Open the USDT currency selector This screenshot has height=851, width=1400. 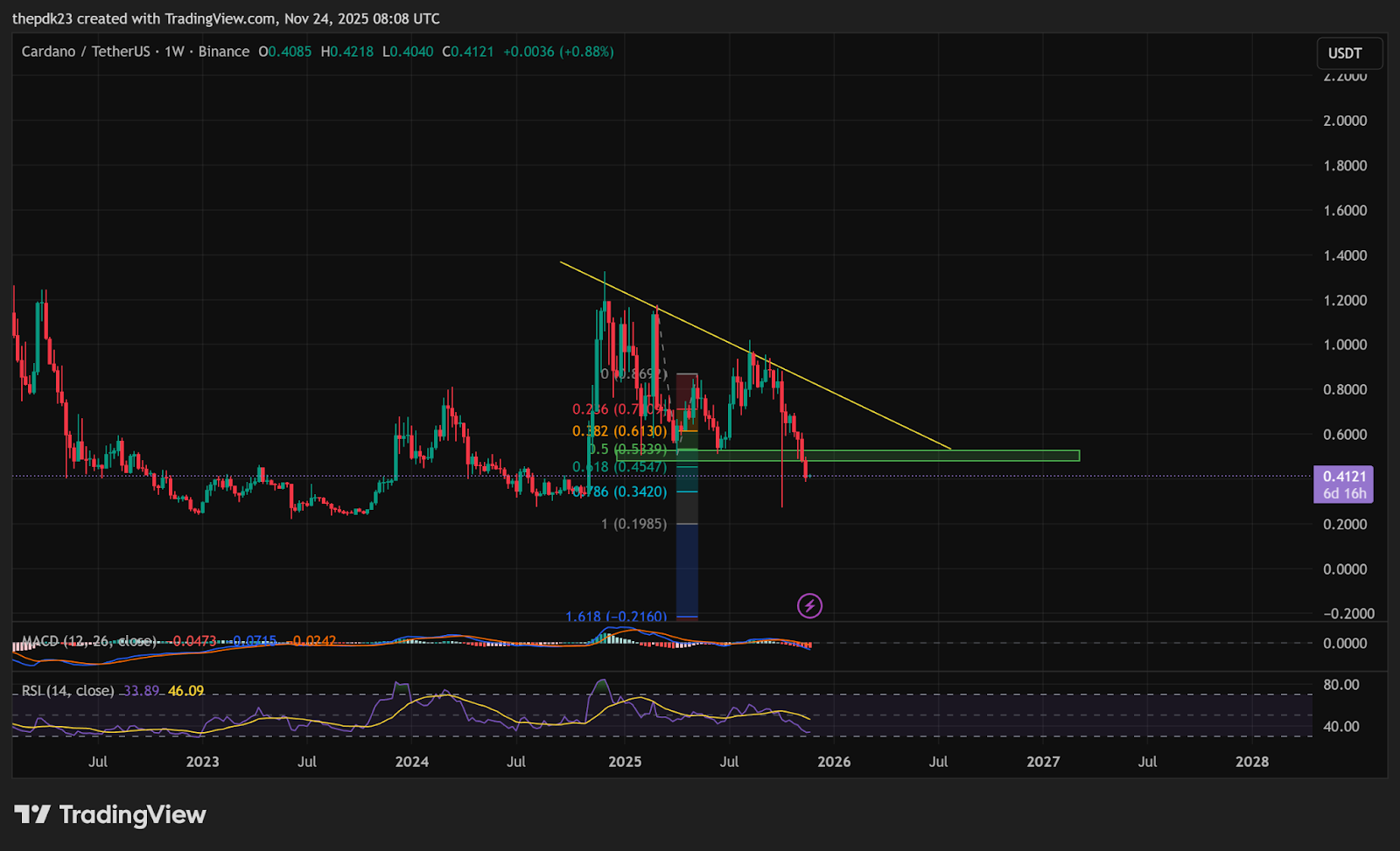coord(1348,53)
